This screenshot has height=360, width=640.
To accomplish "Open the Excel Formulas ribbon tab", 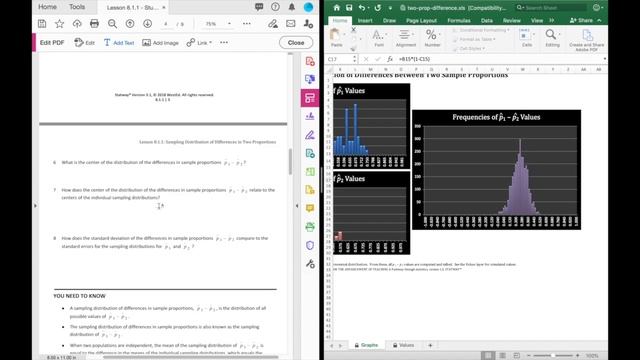I will (x=459, y=20).
